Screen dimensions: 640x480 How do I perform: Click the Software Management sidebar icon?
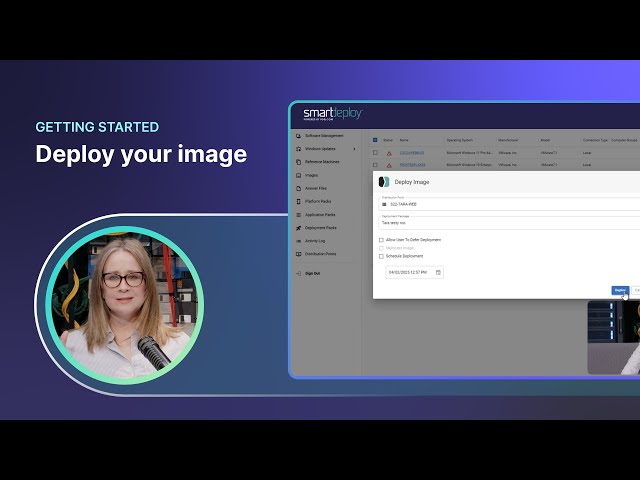coord(298,136)
